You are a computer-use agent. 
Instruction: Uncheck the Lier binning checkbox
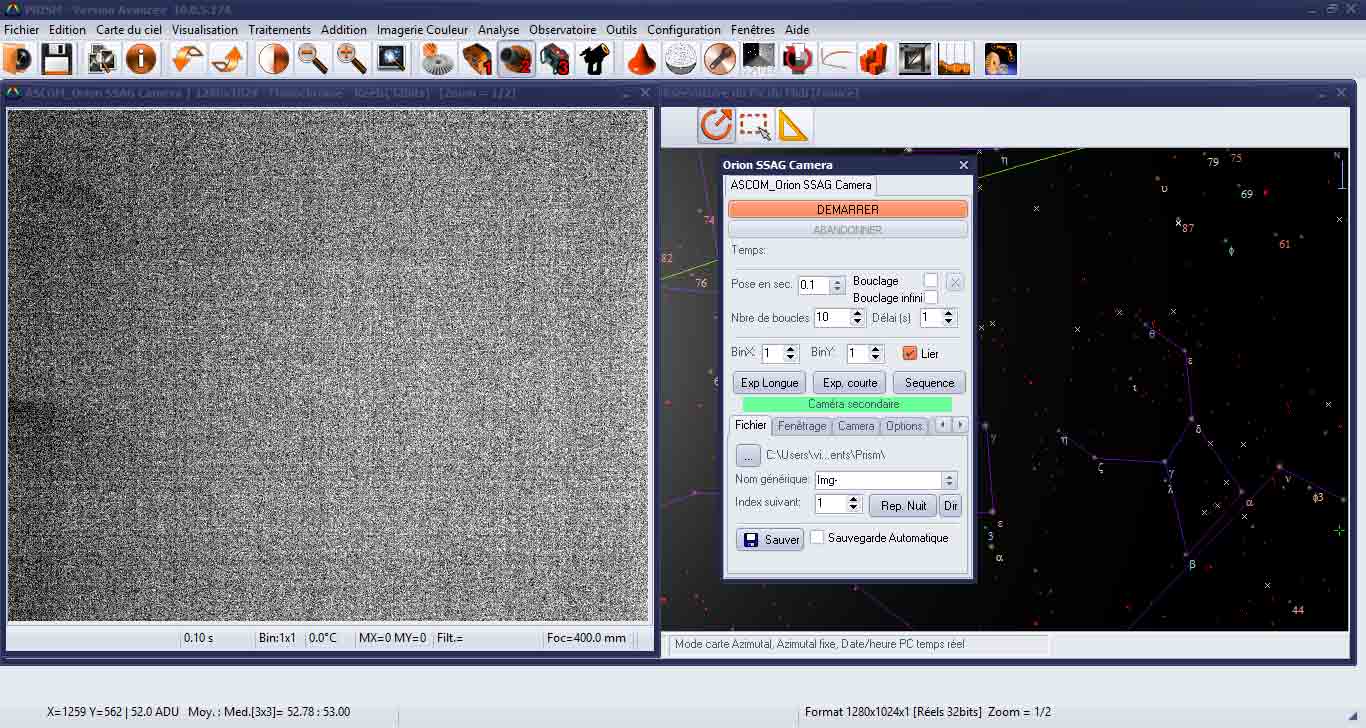coord(909,353)
